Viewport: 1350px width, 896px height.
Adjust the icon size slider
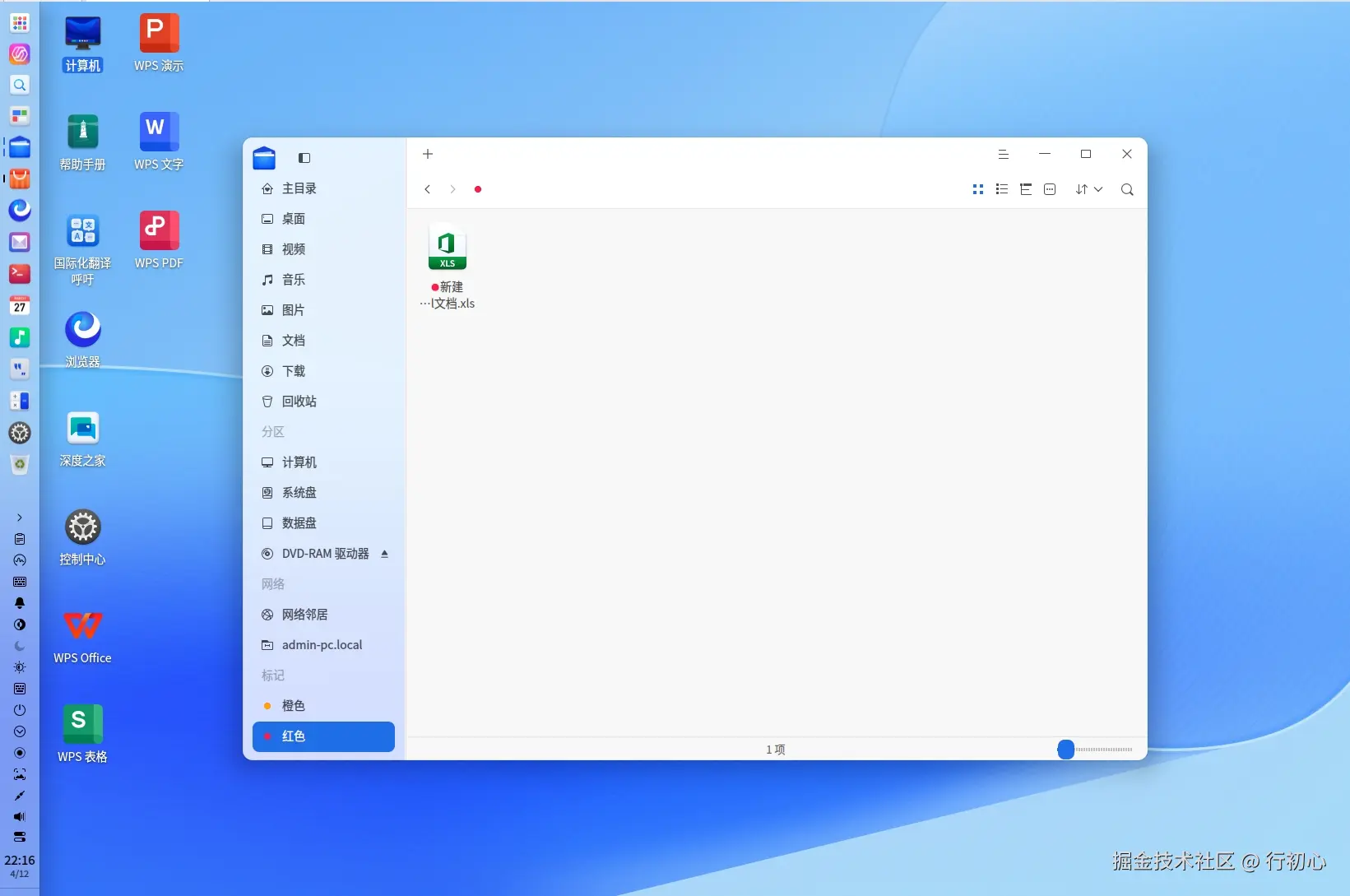(x=1066, y=750)
